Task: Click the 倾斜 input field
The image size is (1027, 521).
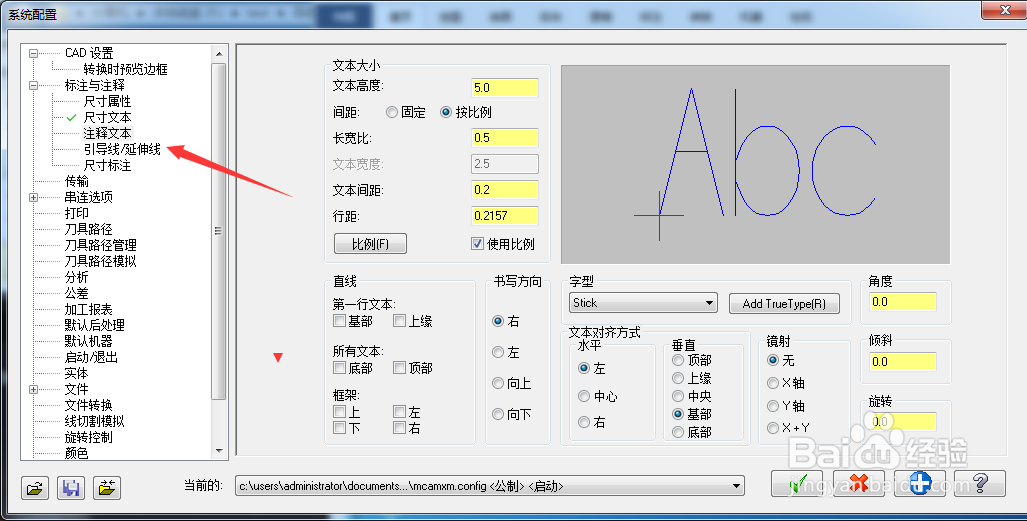Action: point(903,362)
